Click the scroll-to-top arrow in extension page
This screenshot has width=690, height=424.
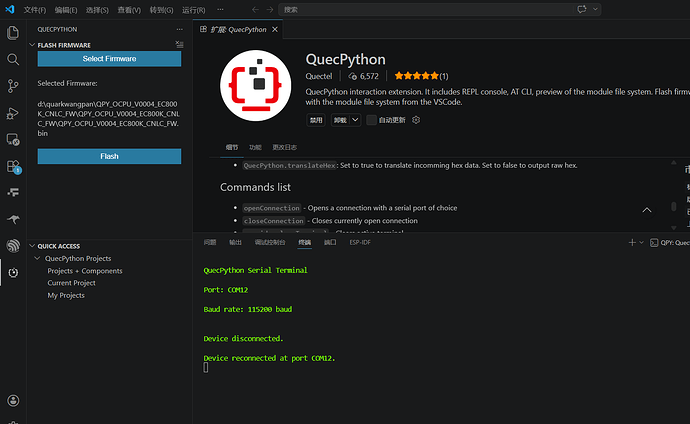coord(646,210)
